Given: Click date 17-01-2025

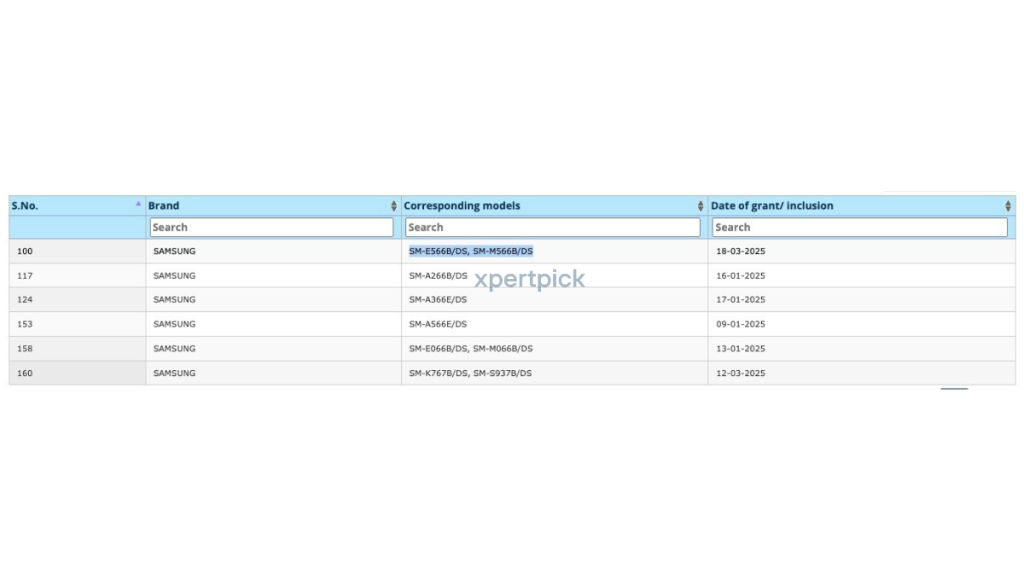Looking at the screenshot, I should [741, 300].
